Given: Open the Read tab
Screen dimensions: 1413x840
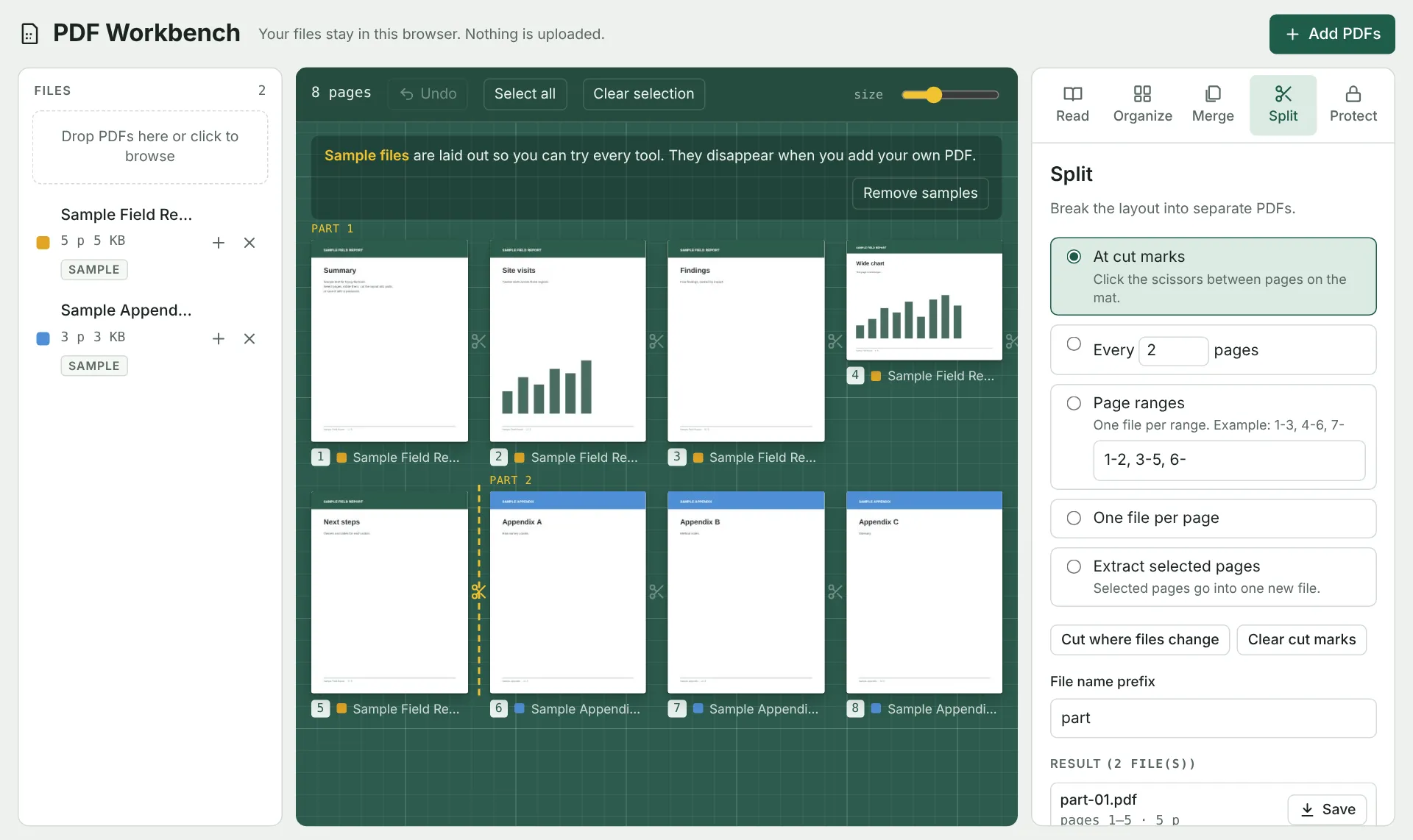Looking at the screenshot, I should [1072, 105].
